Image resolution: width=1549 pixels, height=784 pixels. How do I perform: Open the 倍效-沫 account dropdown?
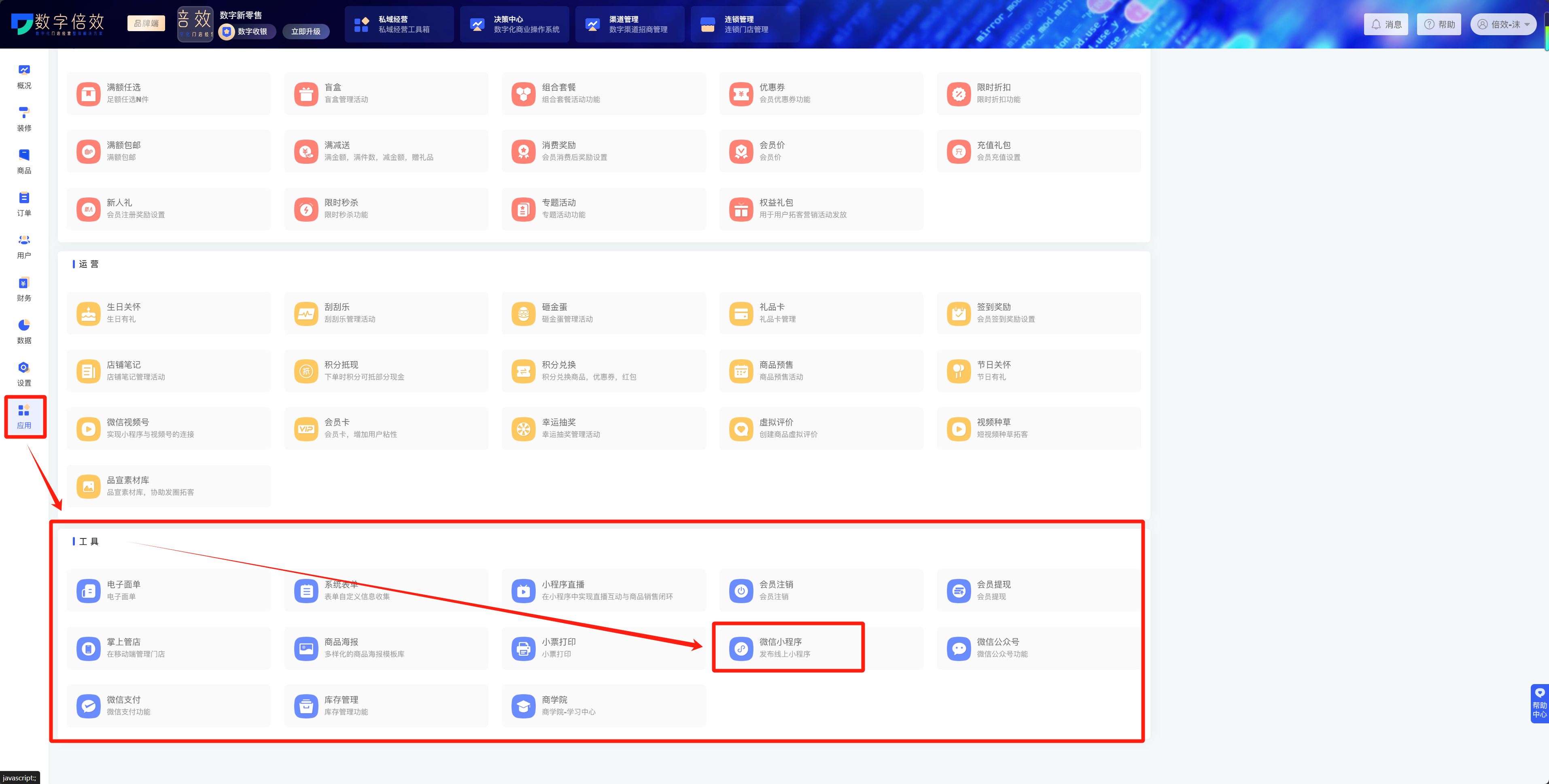click(x=1503, y=24)
